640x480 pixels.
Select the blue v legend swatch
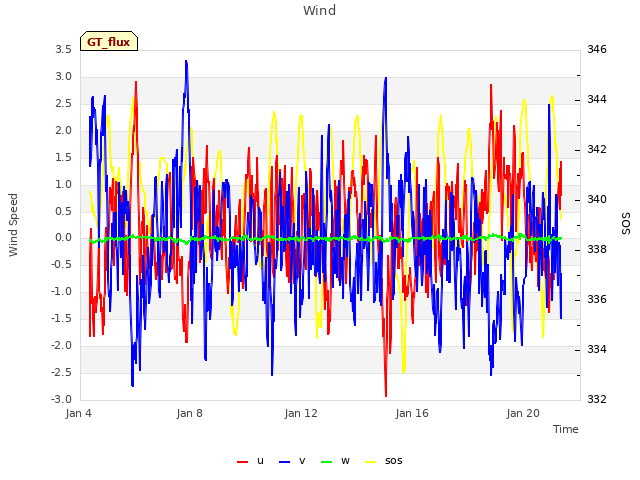click(284, 462)
